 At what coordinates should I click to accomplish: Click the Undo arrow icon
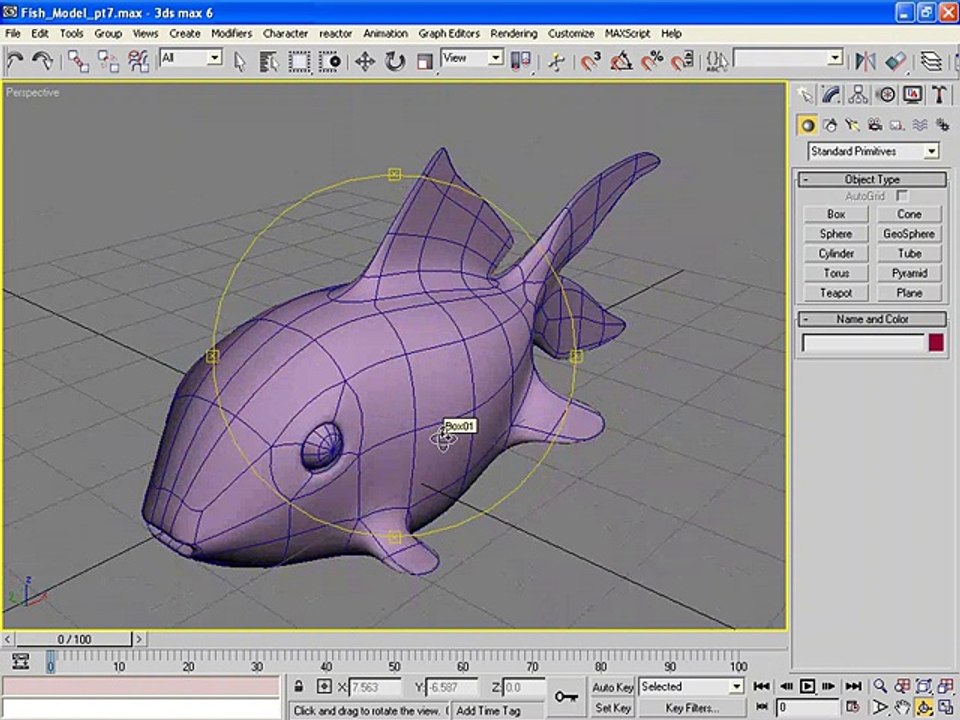pos(15,61)
